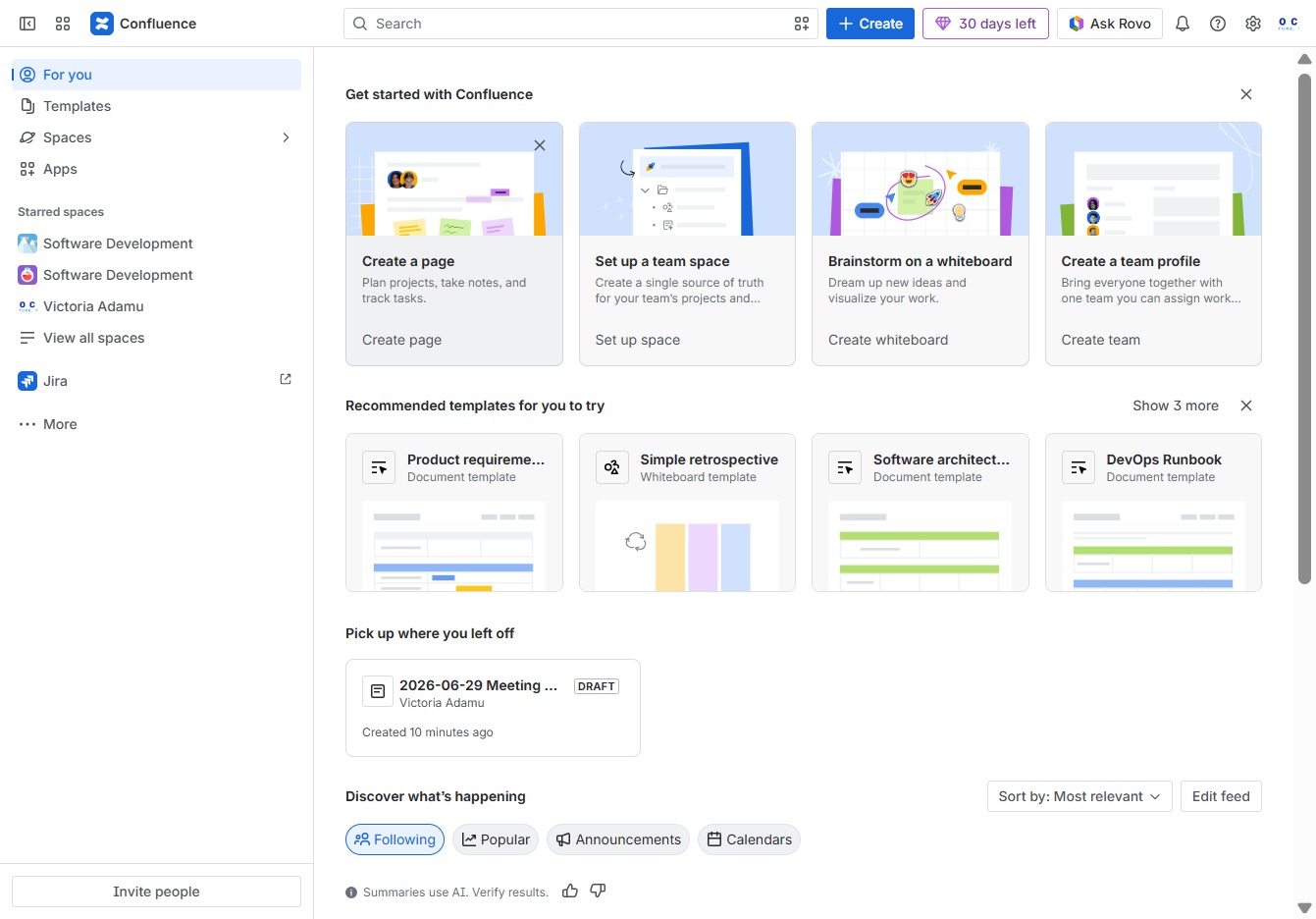Click the 30 days left button

pyautogui.click(x=986, y=24)
